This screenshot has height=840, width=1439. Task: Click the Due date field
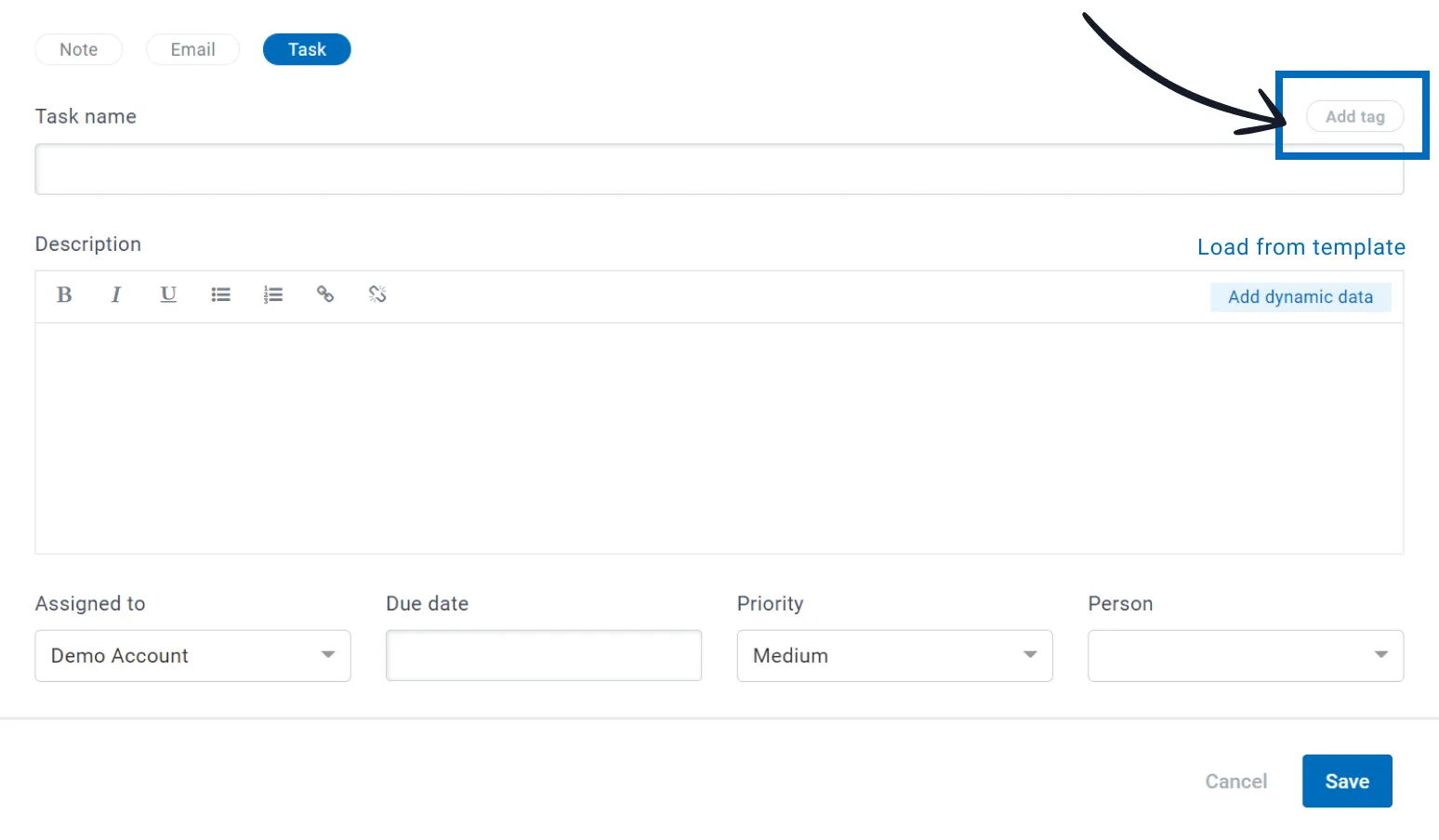(x=544, y=656)
